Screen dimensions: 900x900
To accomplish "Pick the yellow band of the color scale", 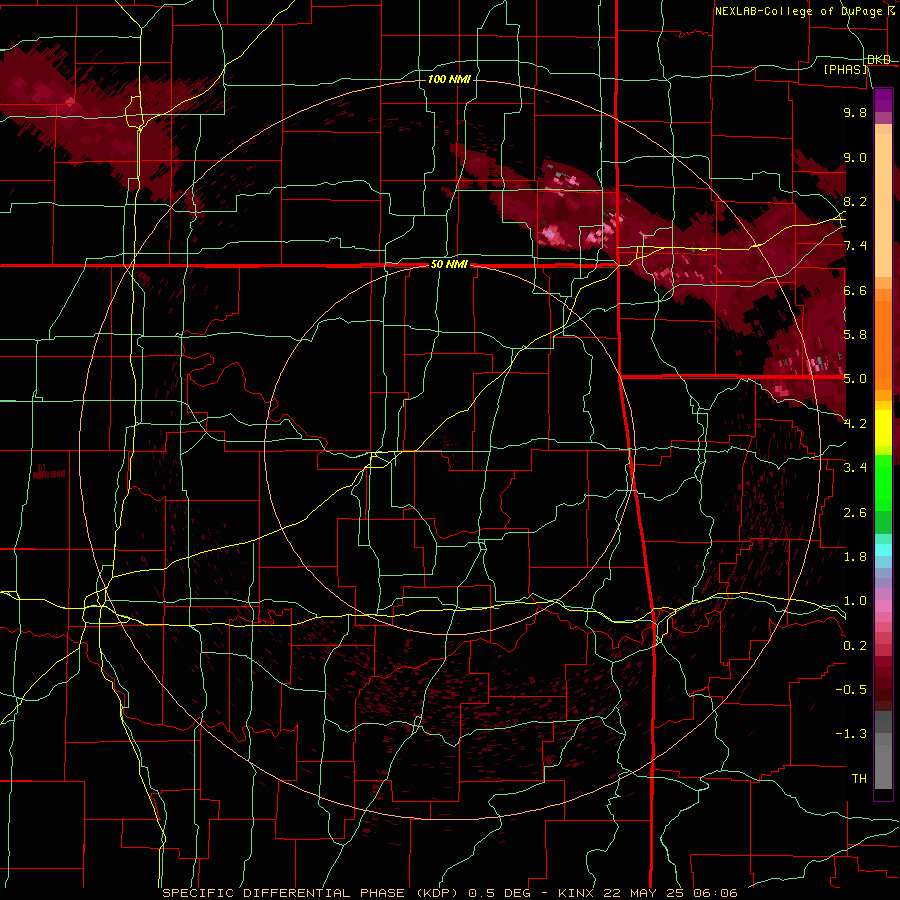I will [883, 428].
